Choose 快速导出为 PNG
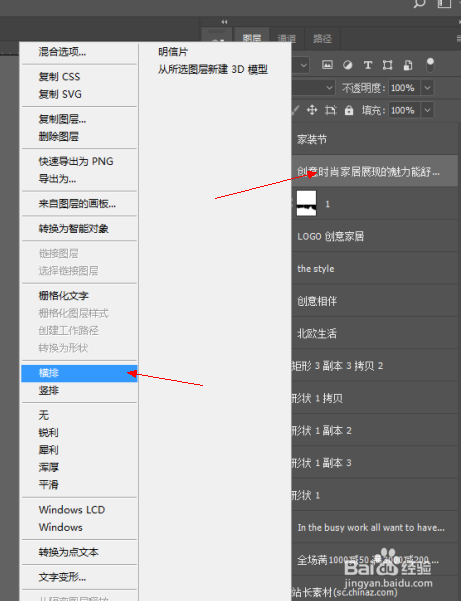461x601 pixels. 79,161
